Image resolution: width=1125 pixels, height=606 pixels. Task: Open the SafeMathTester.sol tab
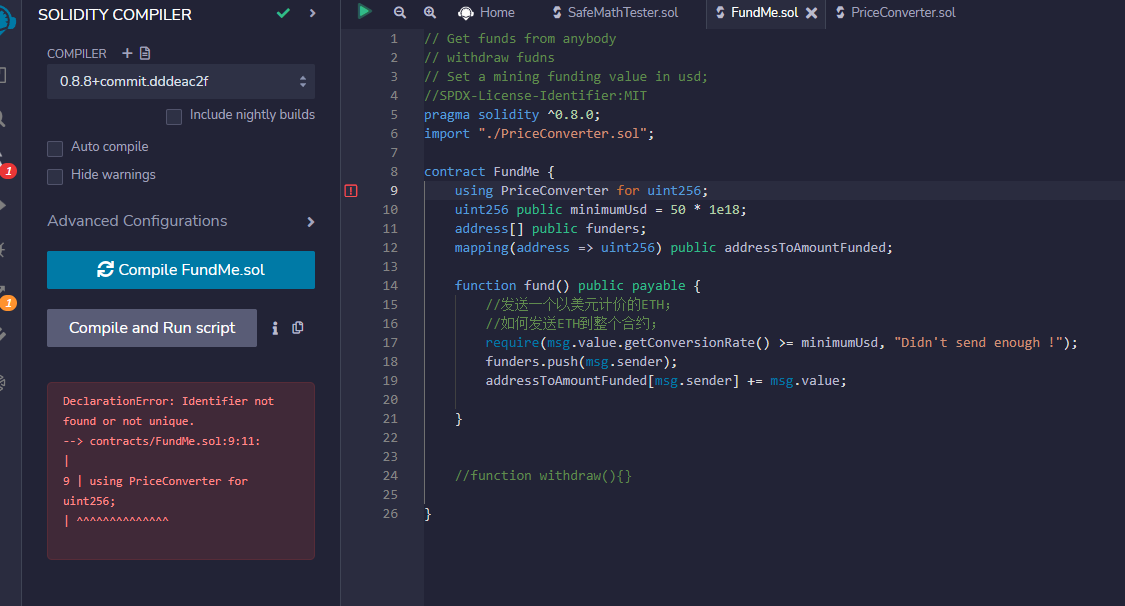pos(615,12)
